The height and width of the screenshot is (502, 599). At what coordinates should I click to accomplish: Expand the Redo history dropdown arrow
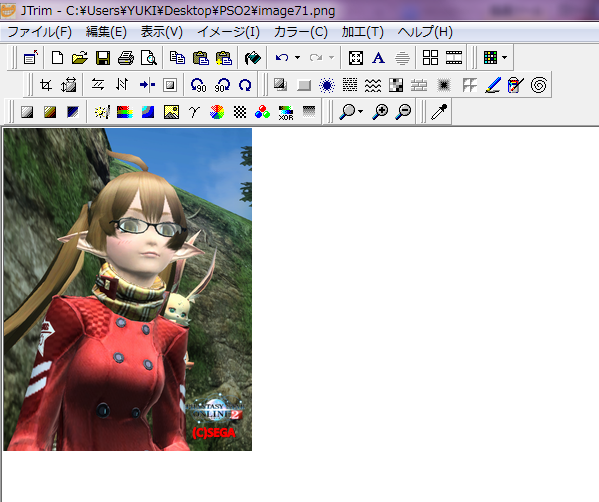[331, 58]
